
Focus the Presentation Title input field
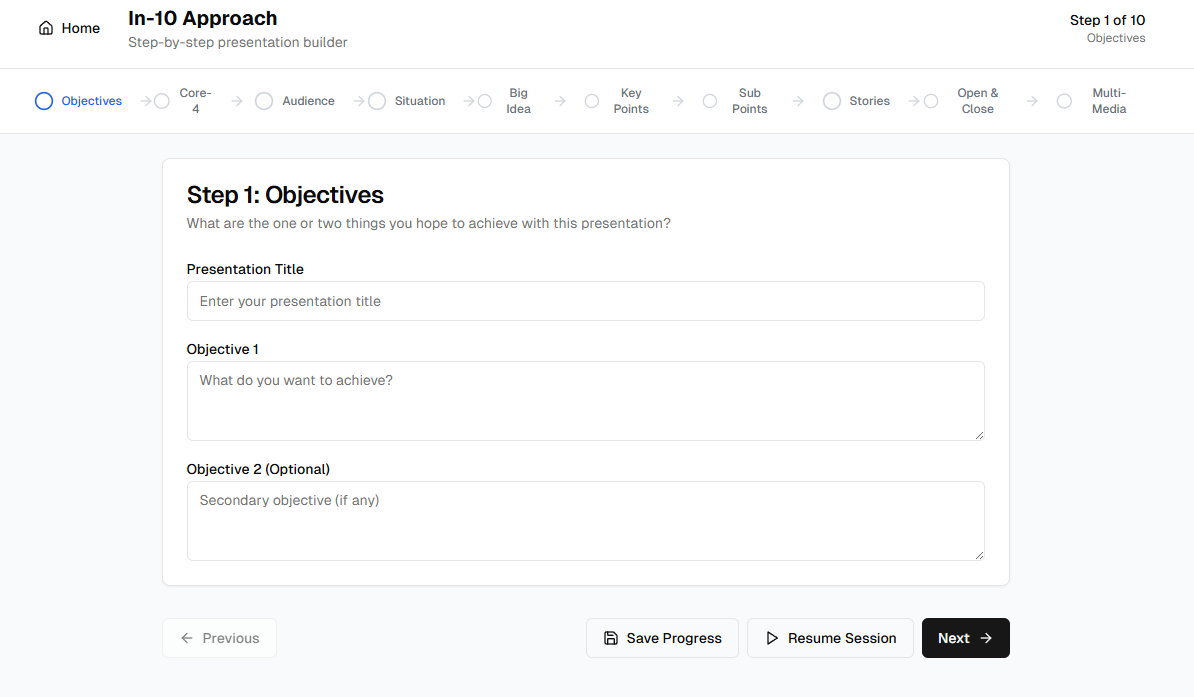[586, 301]
